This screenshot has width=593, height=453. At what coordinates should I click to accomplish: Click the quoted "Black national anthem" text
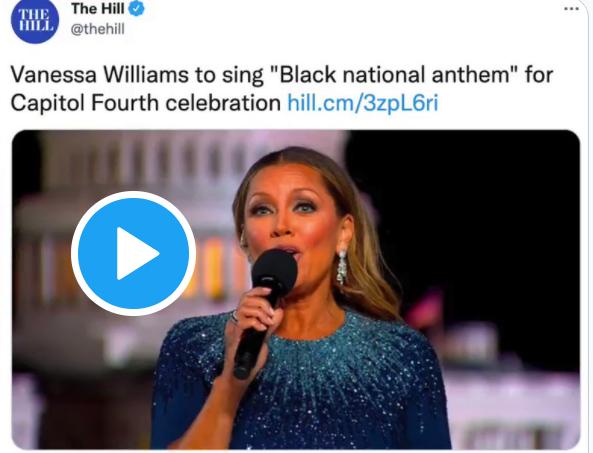(x=395, y=74)
